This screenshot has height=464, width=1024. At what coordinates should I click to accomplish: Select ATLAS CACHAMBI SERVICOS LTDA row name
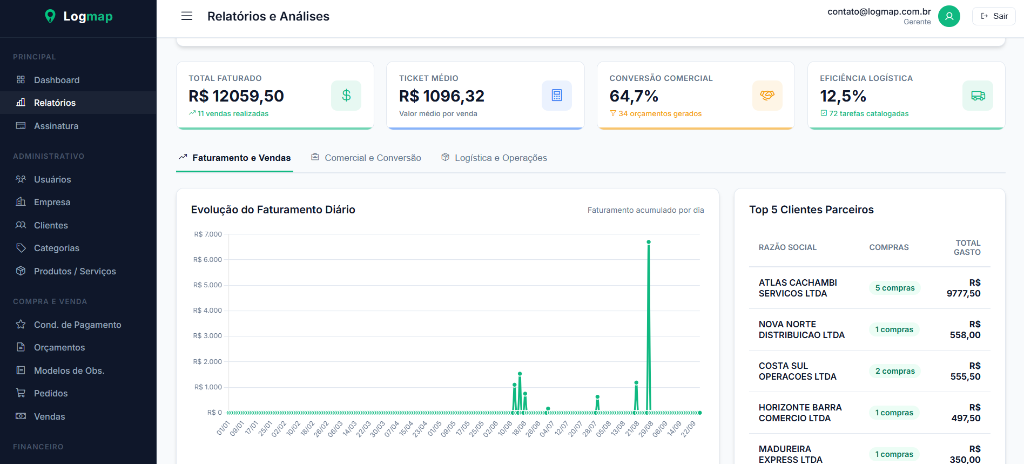[x=798, y=288]
